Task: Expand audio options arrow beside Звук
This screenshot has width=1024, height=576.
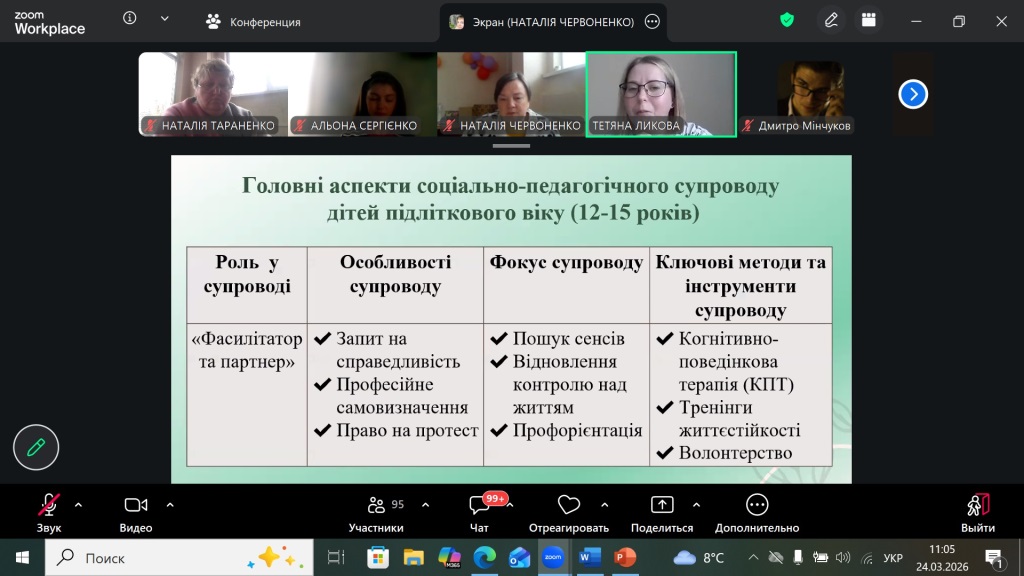Action: pyautogui.click(x=79, y=505)
